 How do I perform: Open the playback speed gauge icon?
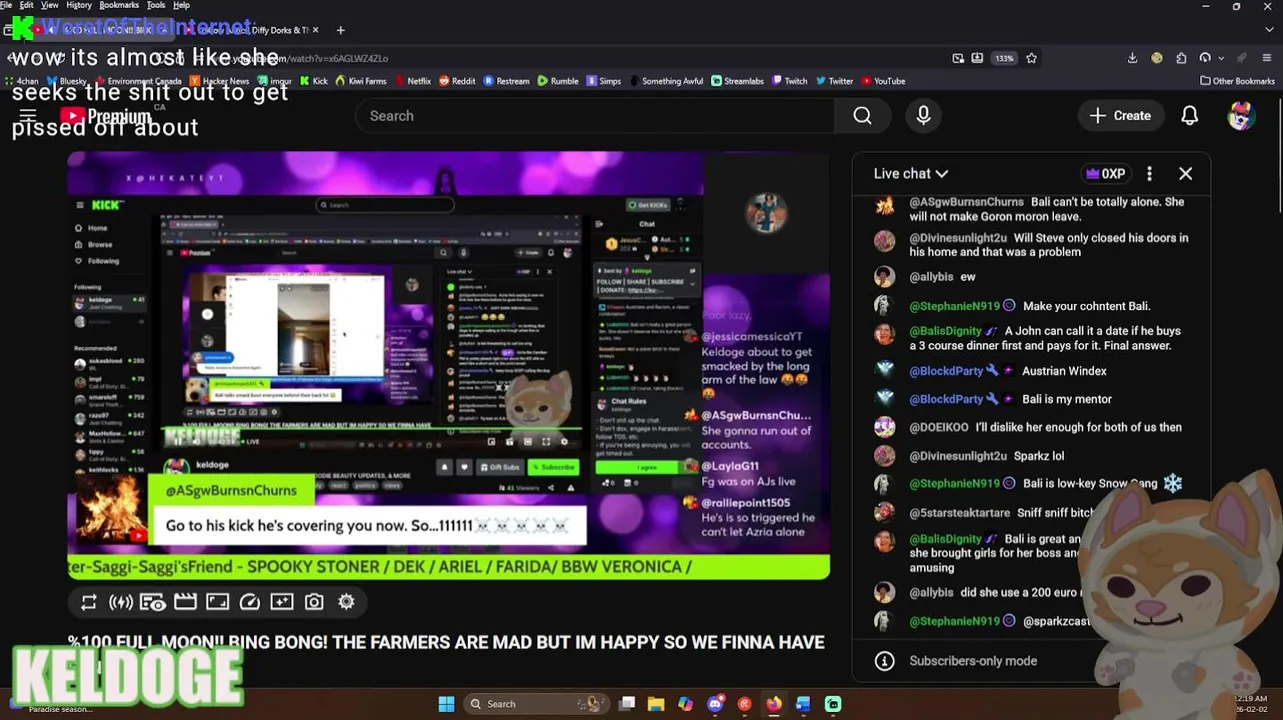(x=250, y=602)
